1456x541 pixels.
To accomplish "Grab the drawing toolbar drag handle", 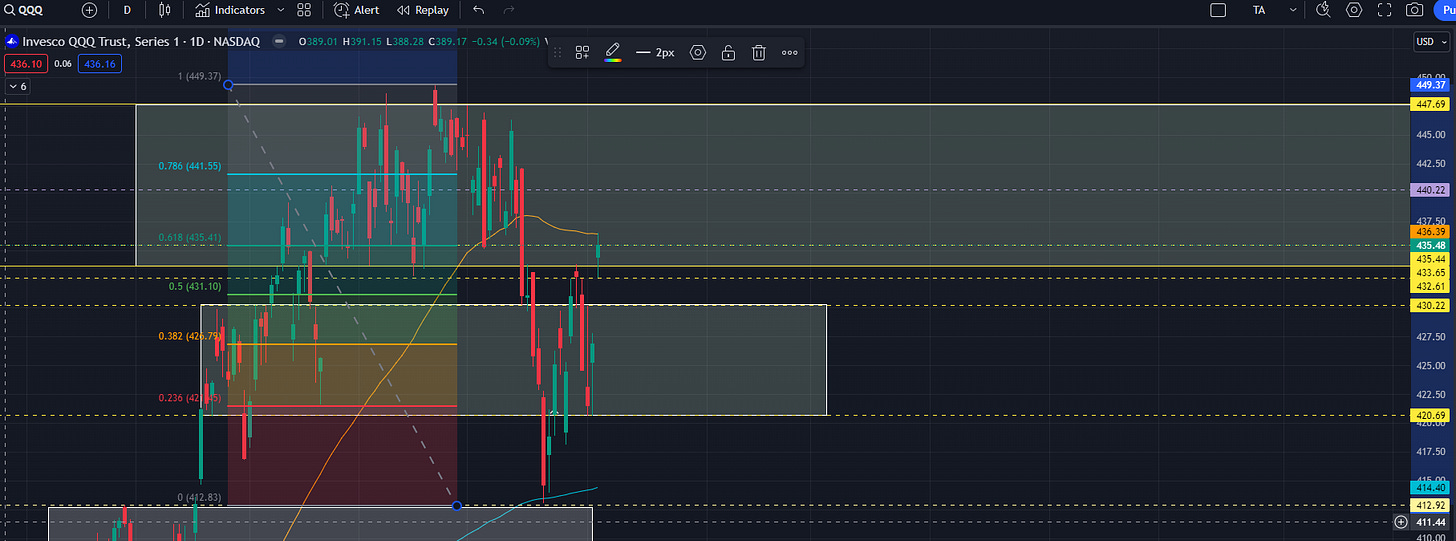I will click(x=556, y=52).
